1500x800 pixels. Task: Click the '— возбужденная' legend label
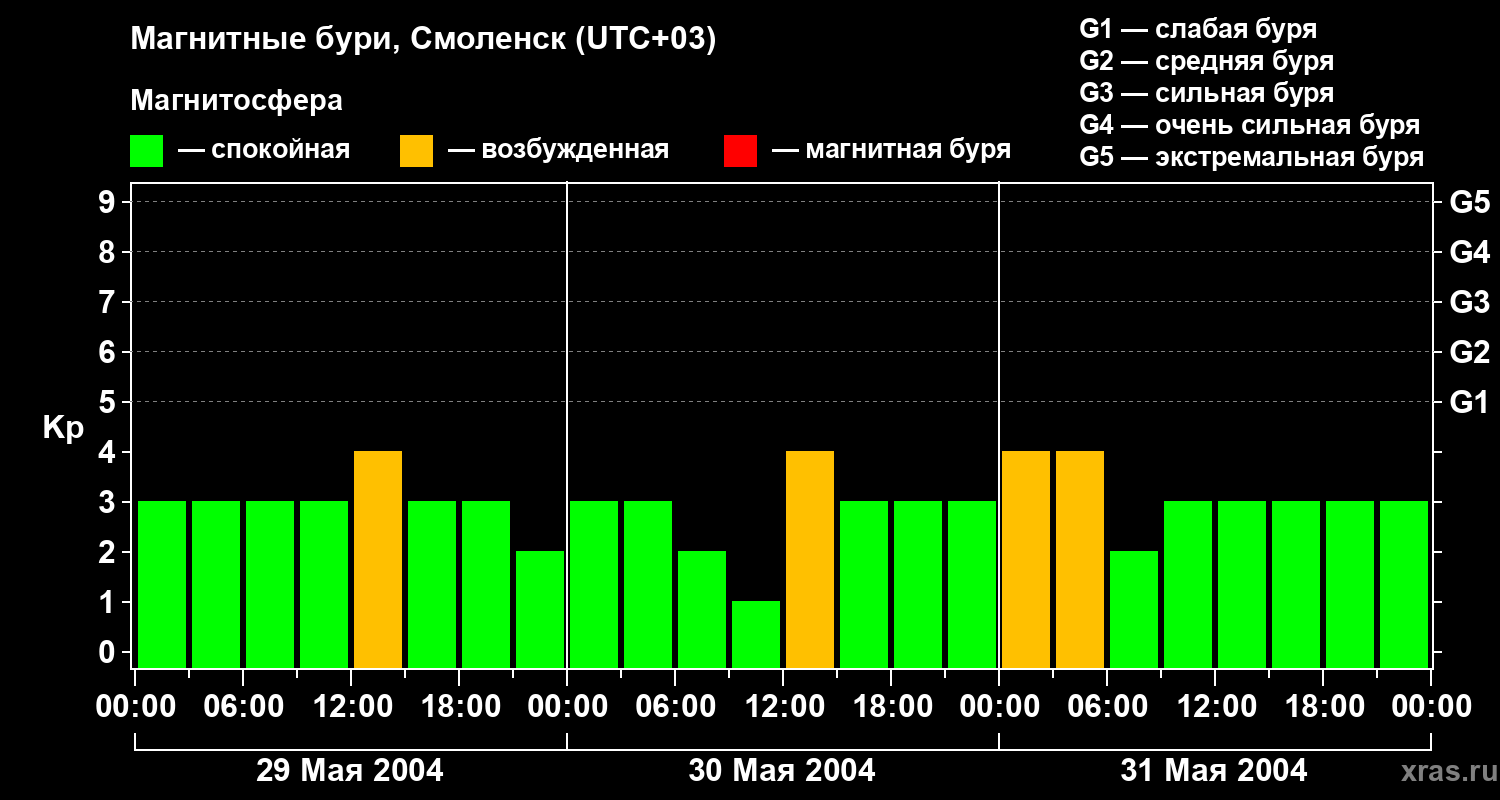pyautogui.click(x=558, y=151)
